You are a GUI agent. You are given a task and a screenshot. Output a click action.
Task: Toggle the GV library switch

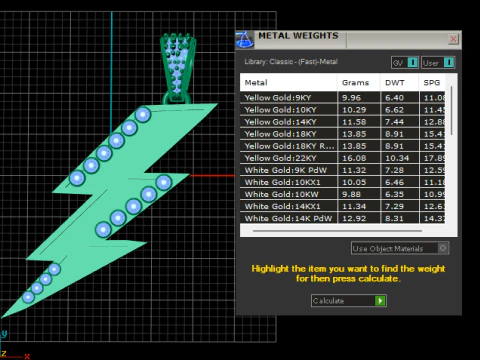coord(405,62)
